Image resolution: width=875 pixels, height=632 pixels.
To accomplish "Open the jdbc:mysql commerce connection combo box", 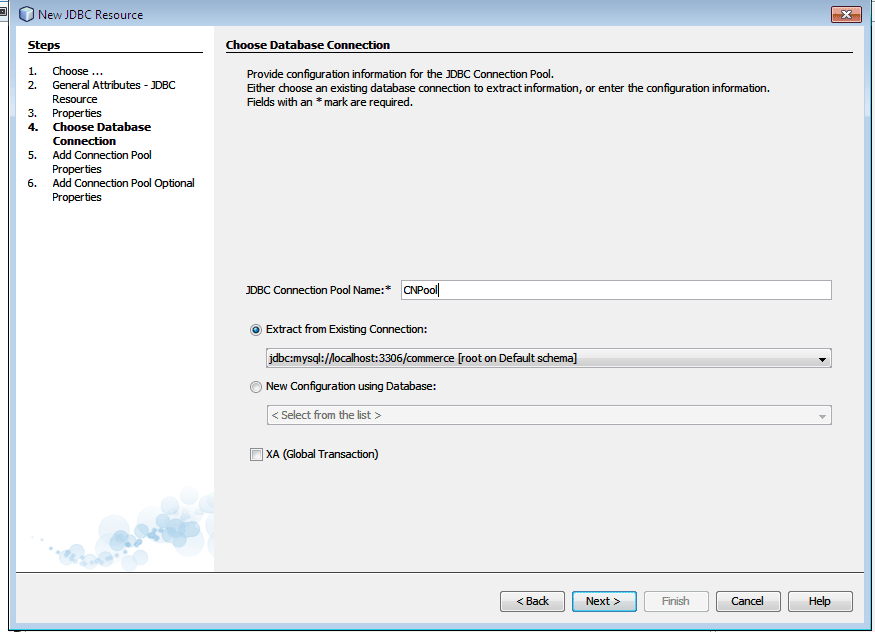I will 549,358.
